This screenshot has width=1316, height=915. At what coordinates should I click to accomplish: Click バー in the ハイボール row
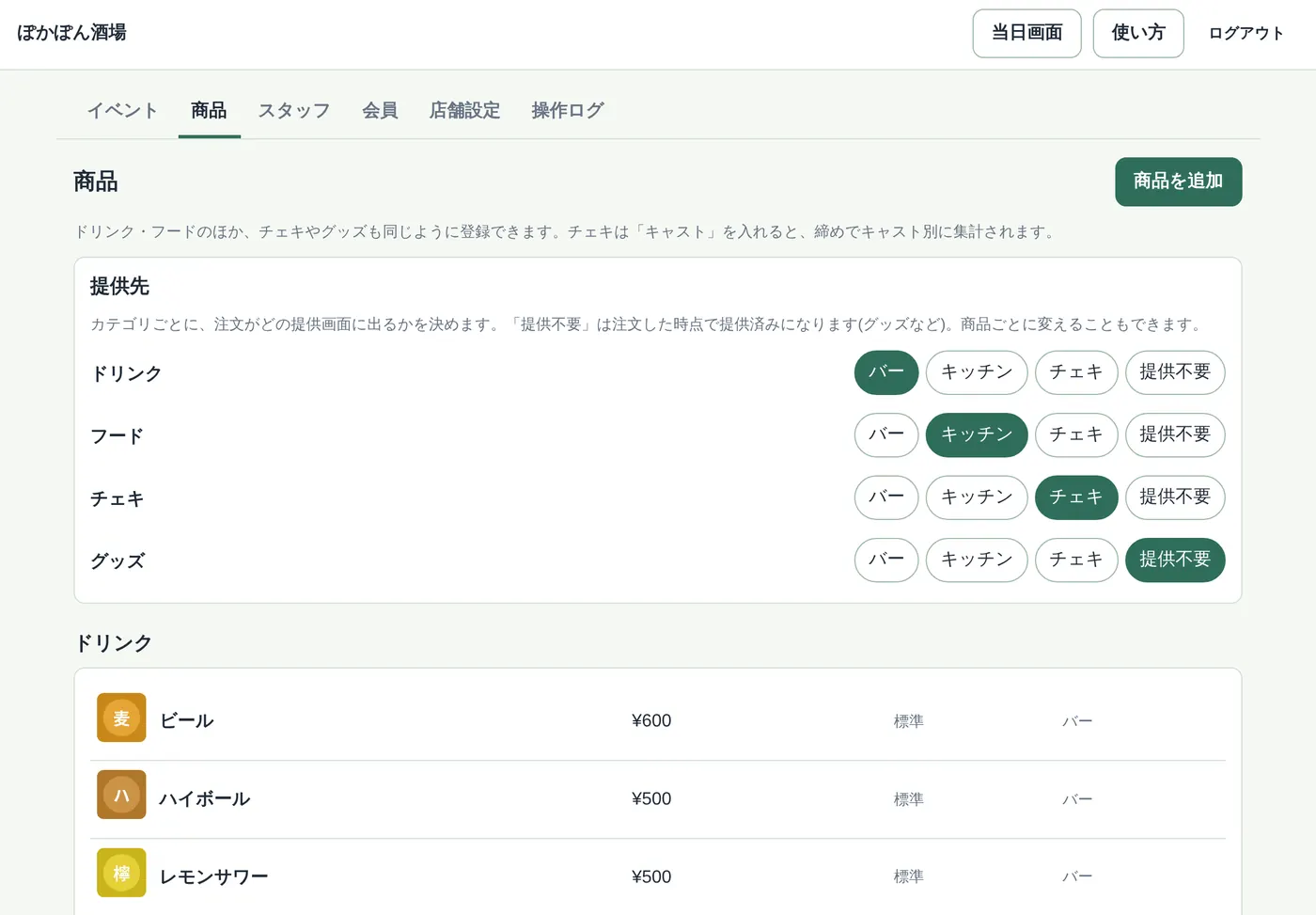(1077, 799)
